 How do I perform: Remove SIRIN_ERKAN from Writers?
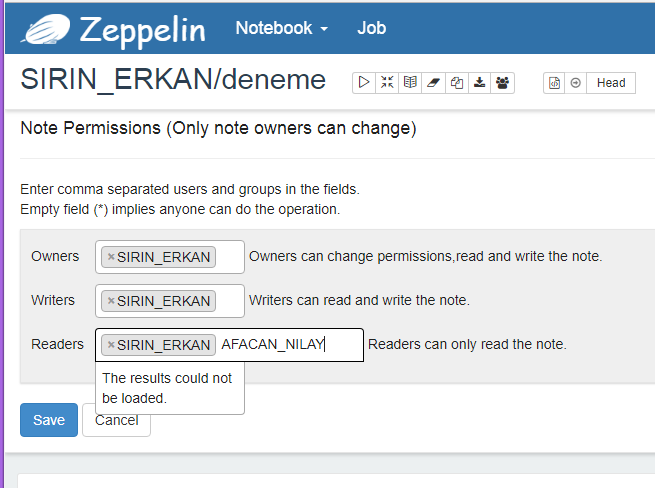[x=111, y=300]
